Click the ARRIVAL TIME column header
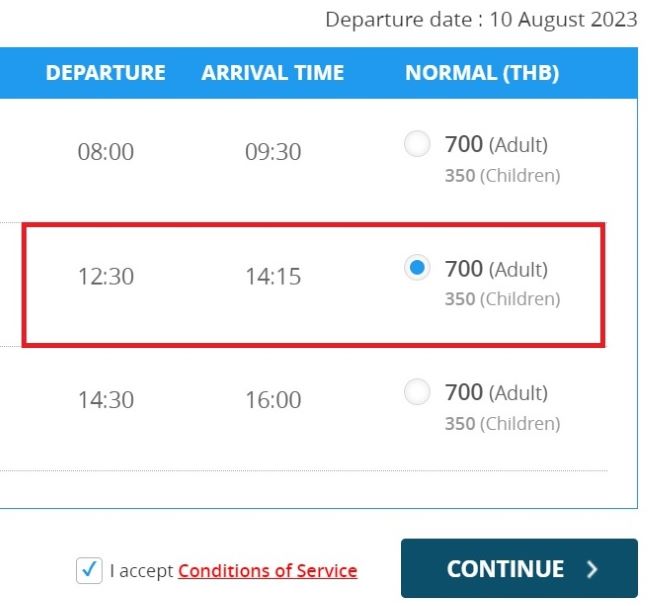 coord(273,73)
